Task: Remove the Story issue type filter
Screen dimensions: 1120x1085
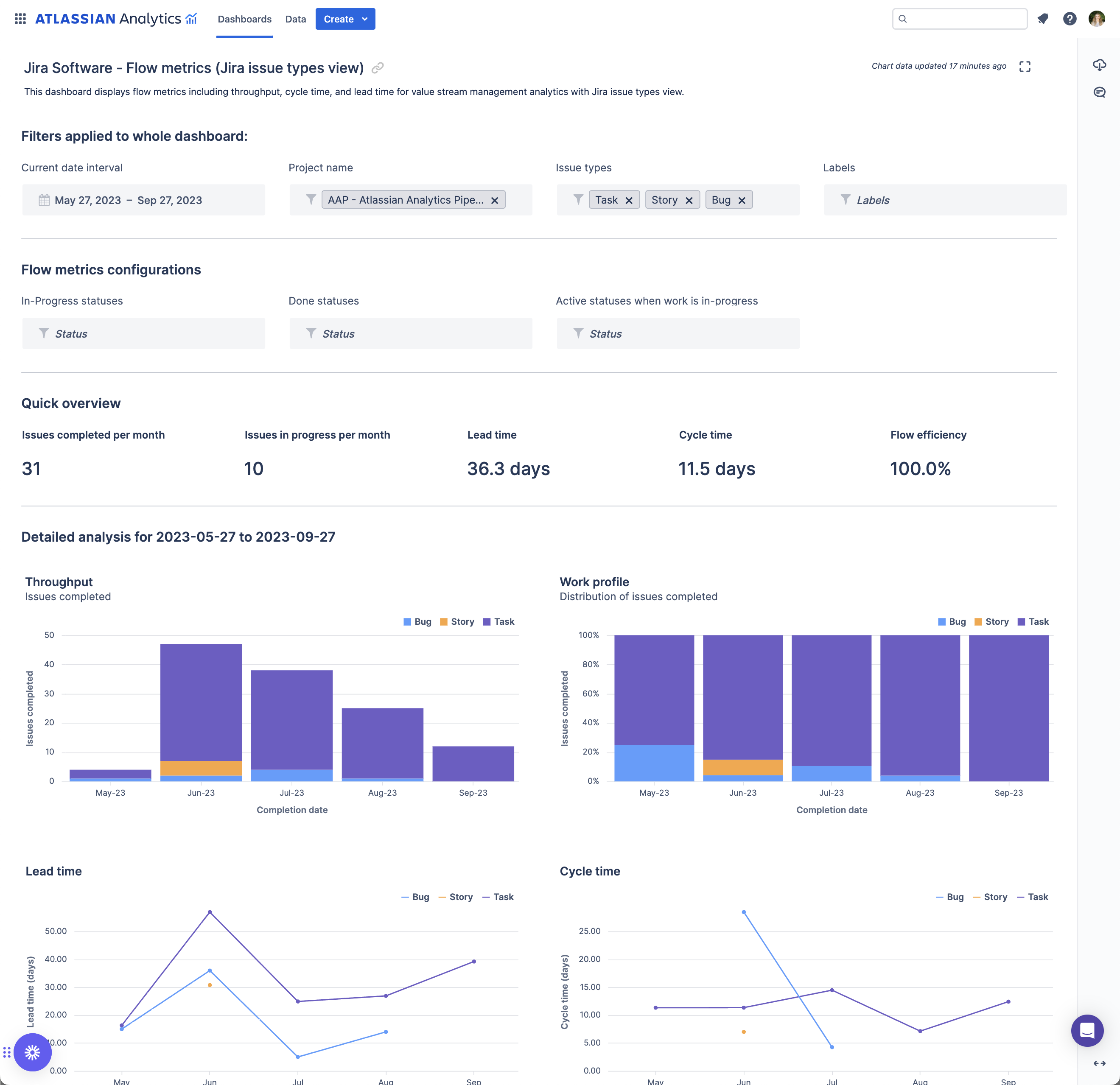Action: (x=689, y=200)
